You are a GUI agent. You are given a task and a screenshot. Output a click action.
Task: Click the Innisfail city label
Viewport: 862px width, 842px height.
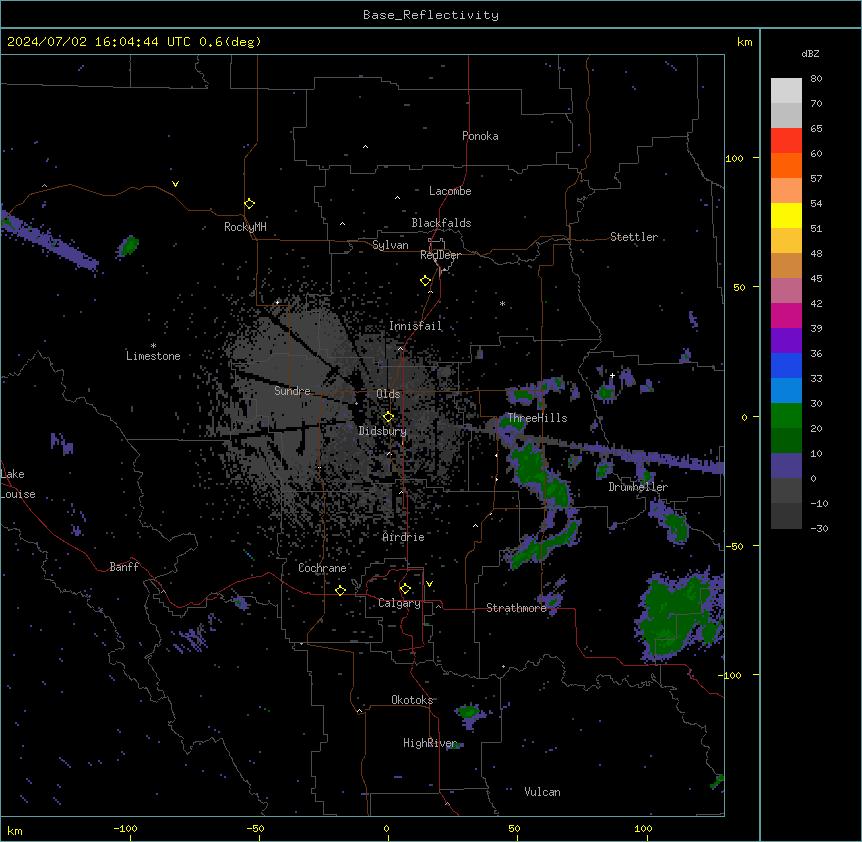pos(415,326)
